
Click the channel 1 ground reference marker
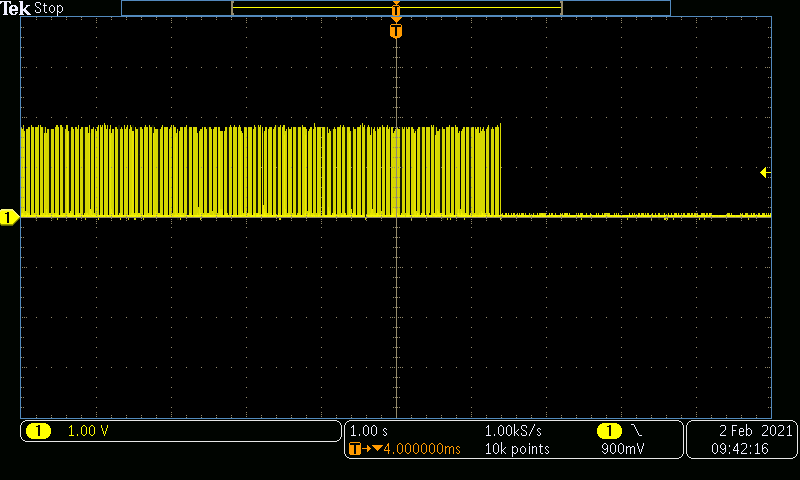9,217
